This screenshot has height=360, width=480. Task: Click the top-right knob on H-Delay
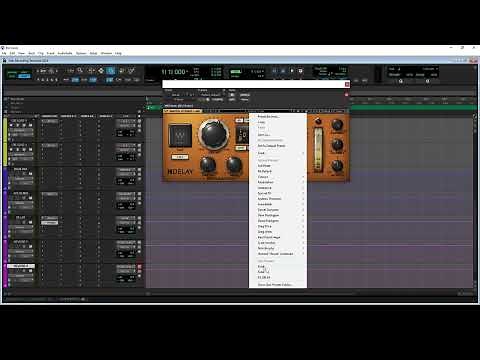coord(337,125)
